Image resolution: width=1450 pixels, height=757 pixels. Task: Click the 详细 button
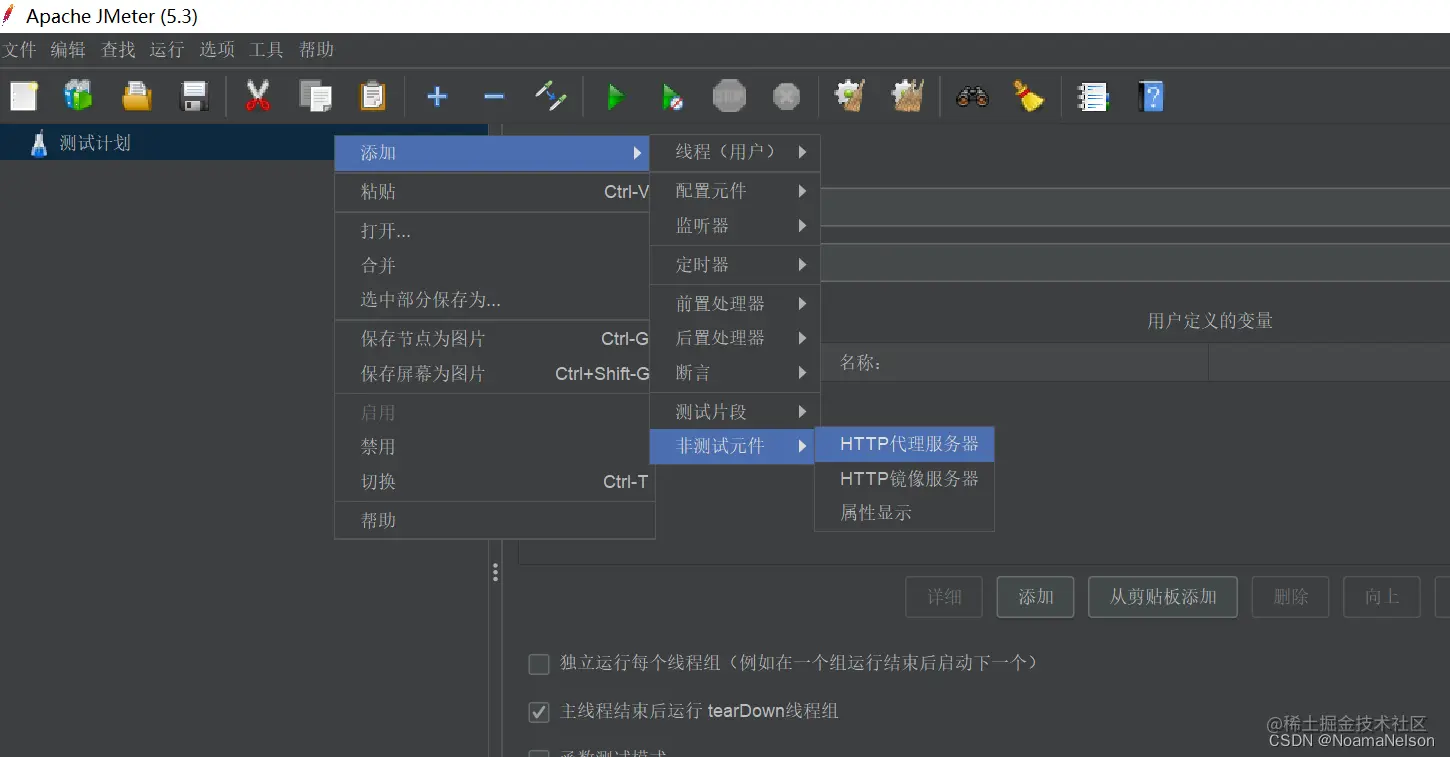point(943,596)
